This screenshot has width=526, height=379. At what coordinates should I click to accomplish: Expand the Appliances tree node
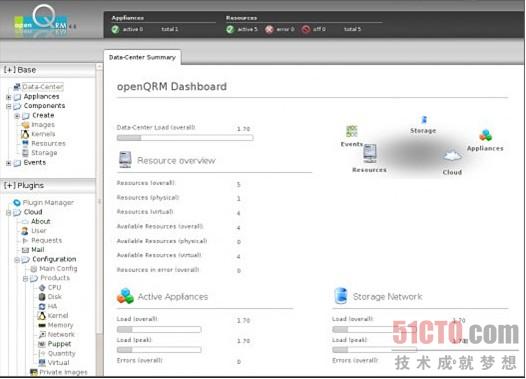tap(9, 97)
